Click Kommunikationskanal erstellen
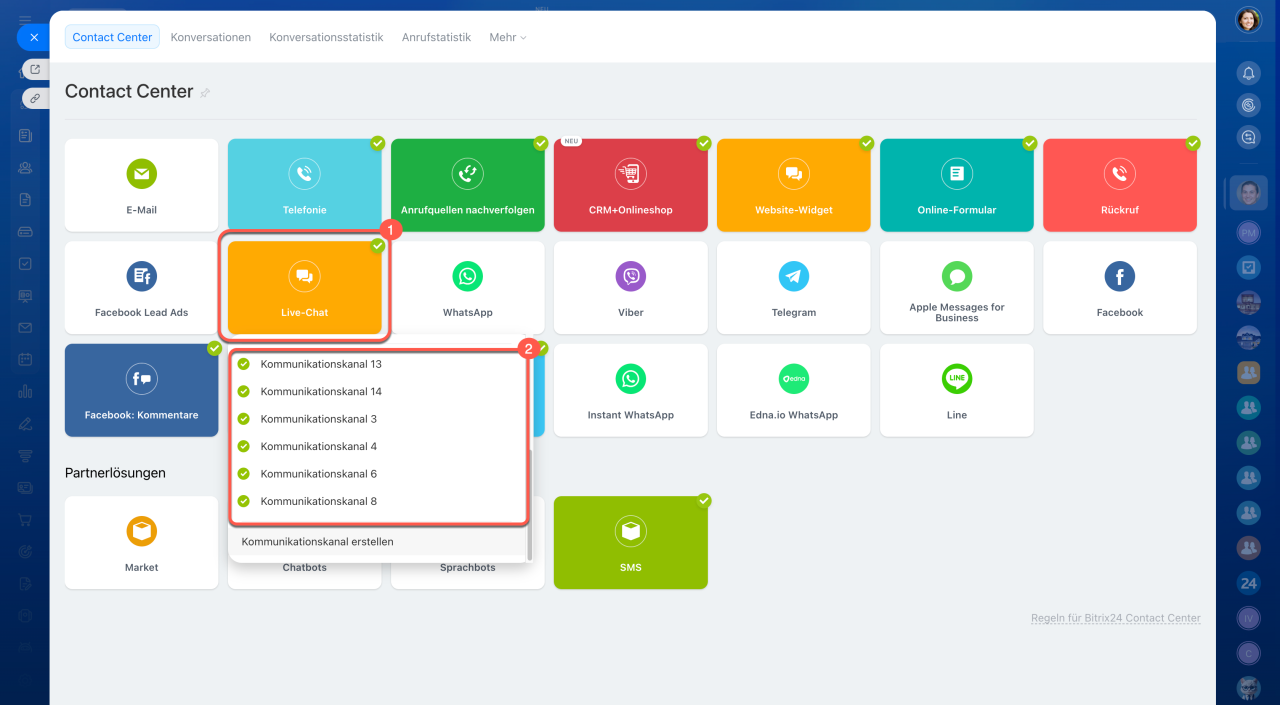This screenshot has height=705, width=1280. click(317, 542)
